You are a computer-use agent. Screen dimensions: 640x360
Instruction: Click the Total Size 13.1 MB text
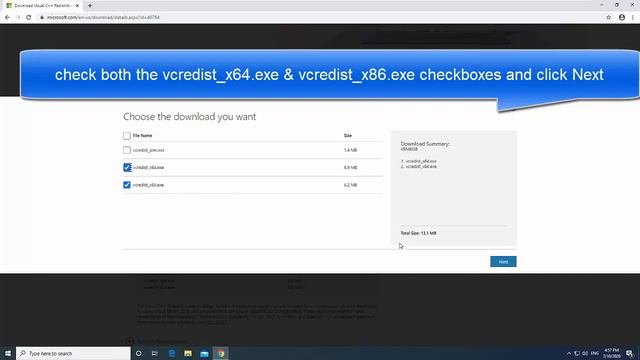coord(418,233)
